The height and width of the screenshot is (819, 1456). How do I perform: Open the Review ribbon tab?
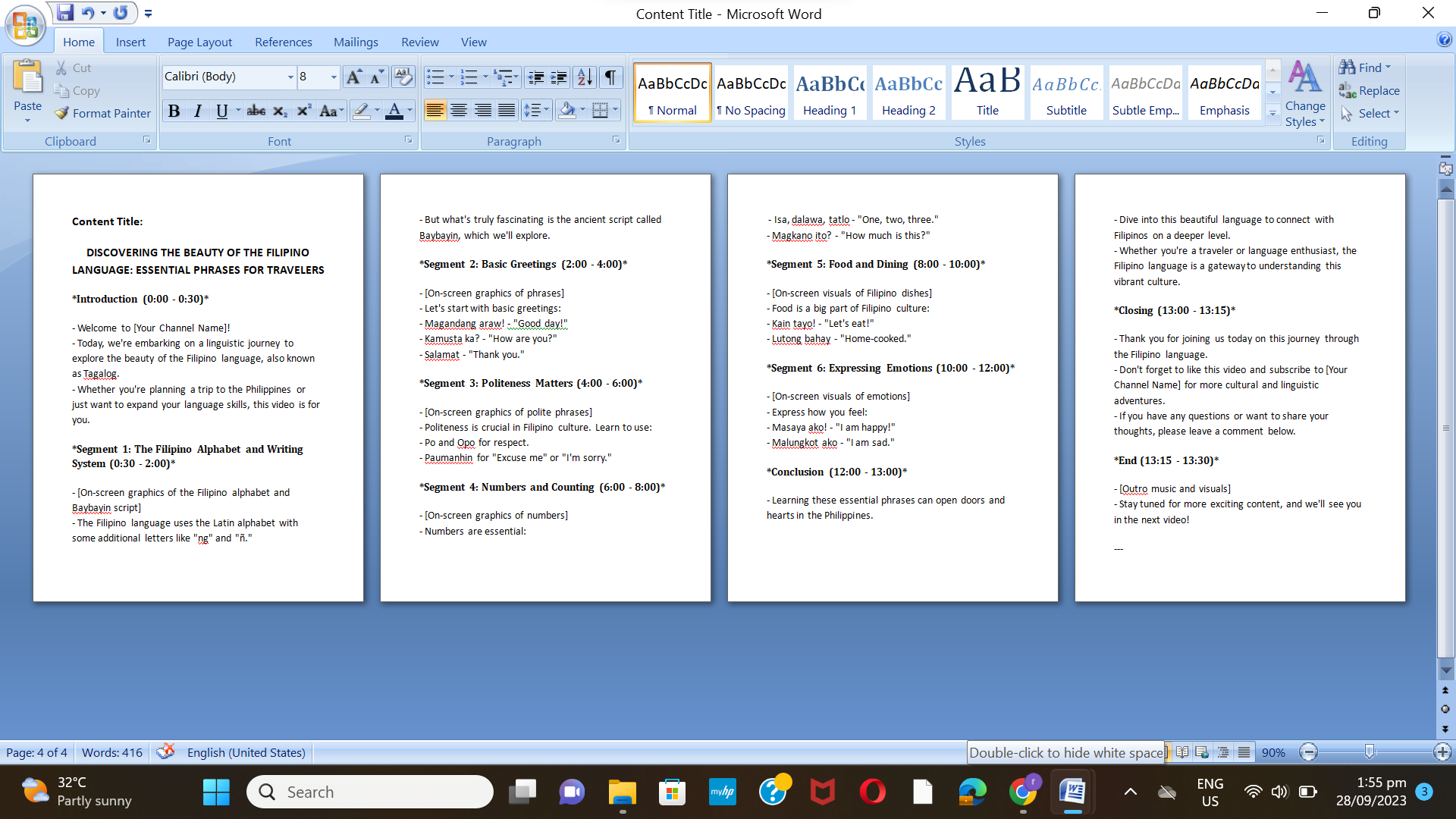click(419, 42)
